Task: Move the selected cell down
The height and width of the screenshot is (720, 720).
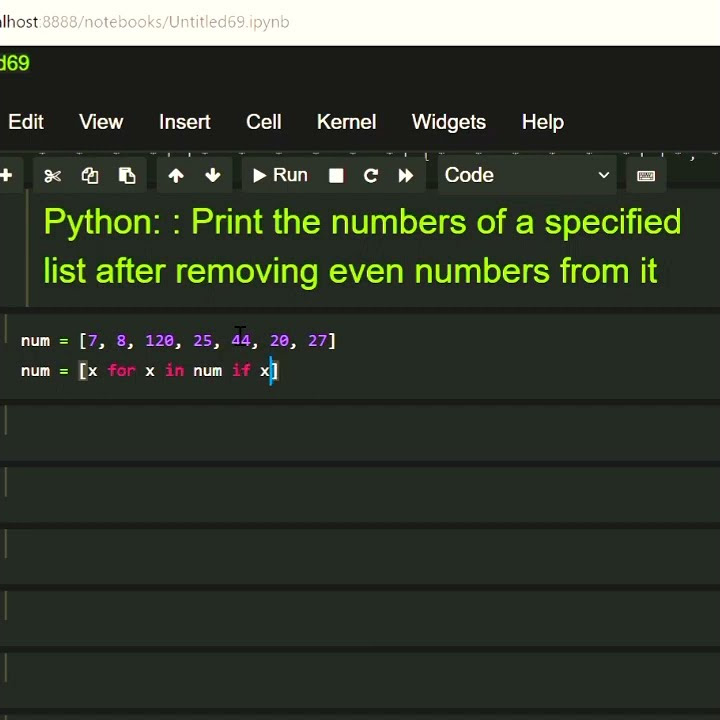Action: click(213, 175)
